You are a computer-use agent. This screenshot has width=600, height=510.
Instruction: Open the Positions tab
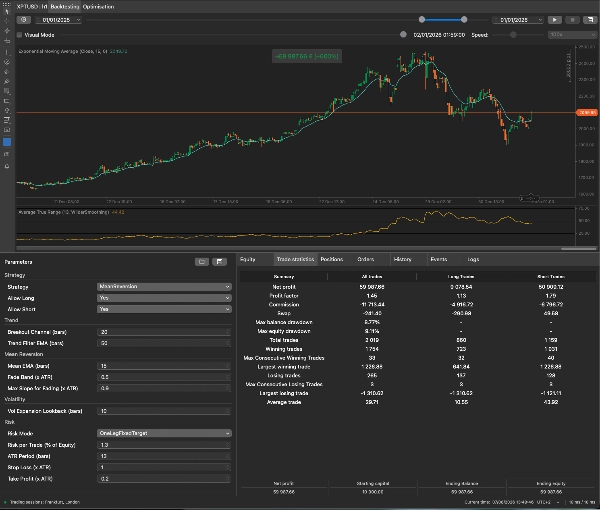pos(332,259)
